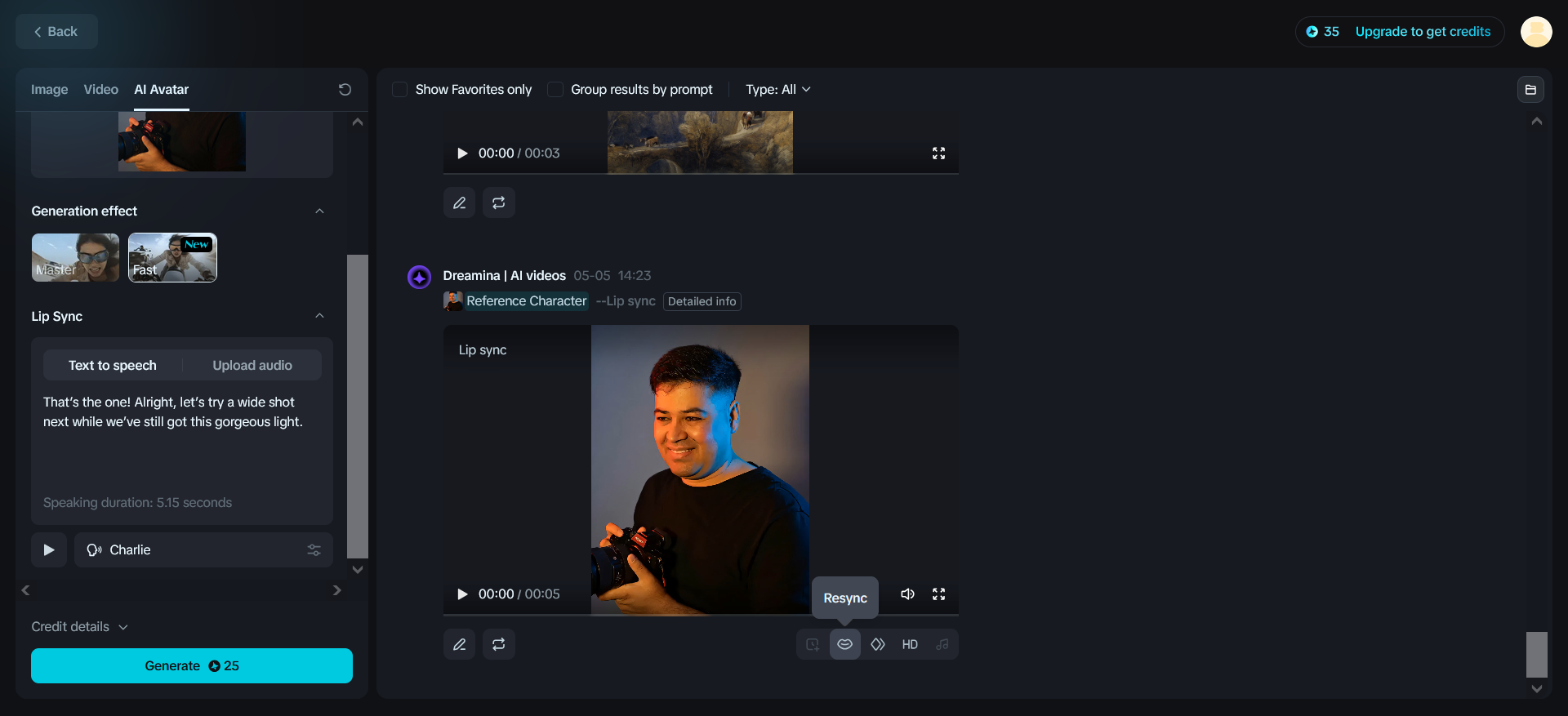Toggle Group results by prompt checkbox
The width and height of the screenshot is (1568, 716).
coord(555,90)
